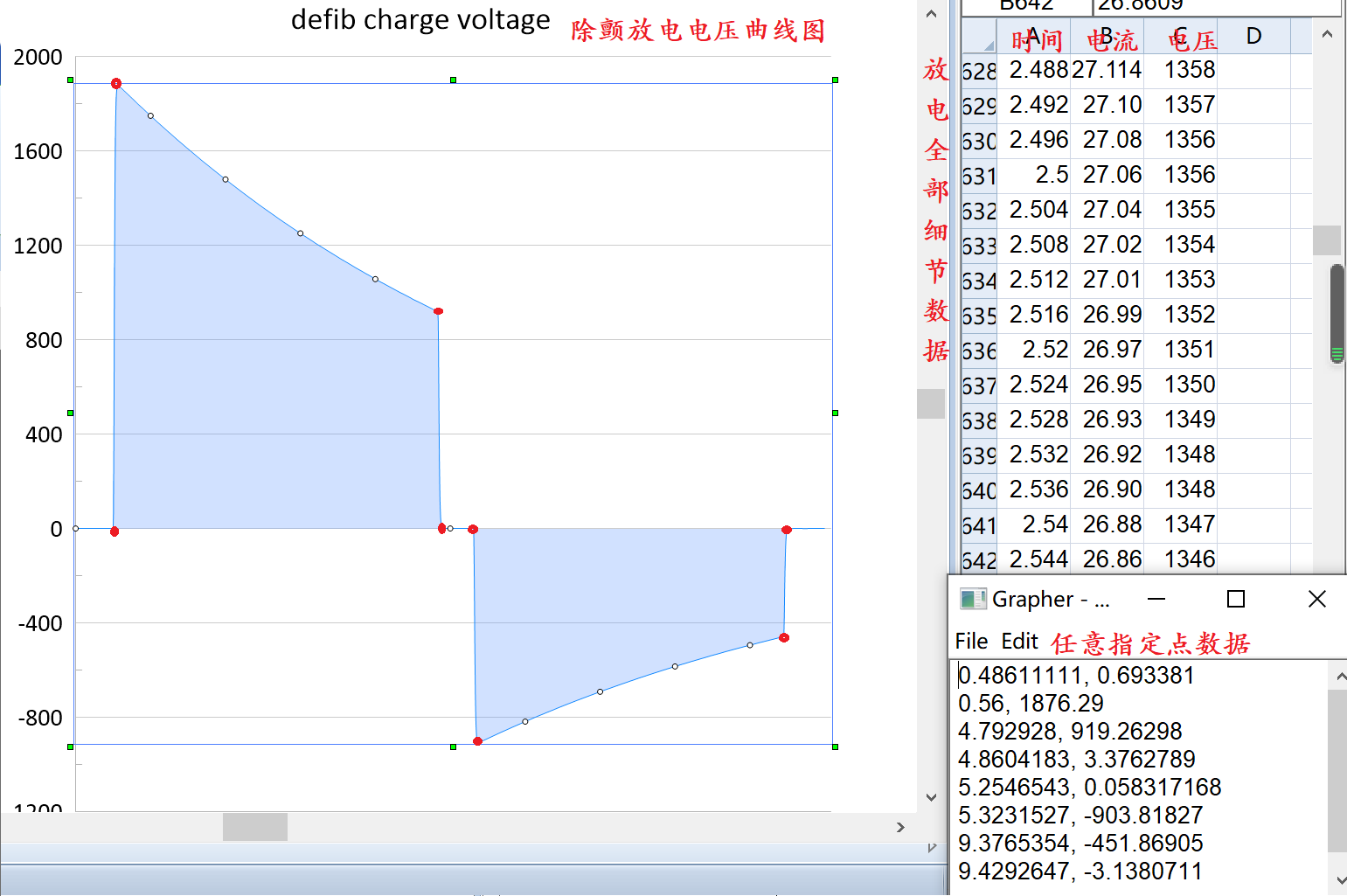The height and width of the screenshot is (896, 1347).
Task: Open the File menu in Grapher
Action: (971, 642)
